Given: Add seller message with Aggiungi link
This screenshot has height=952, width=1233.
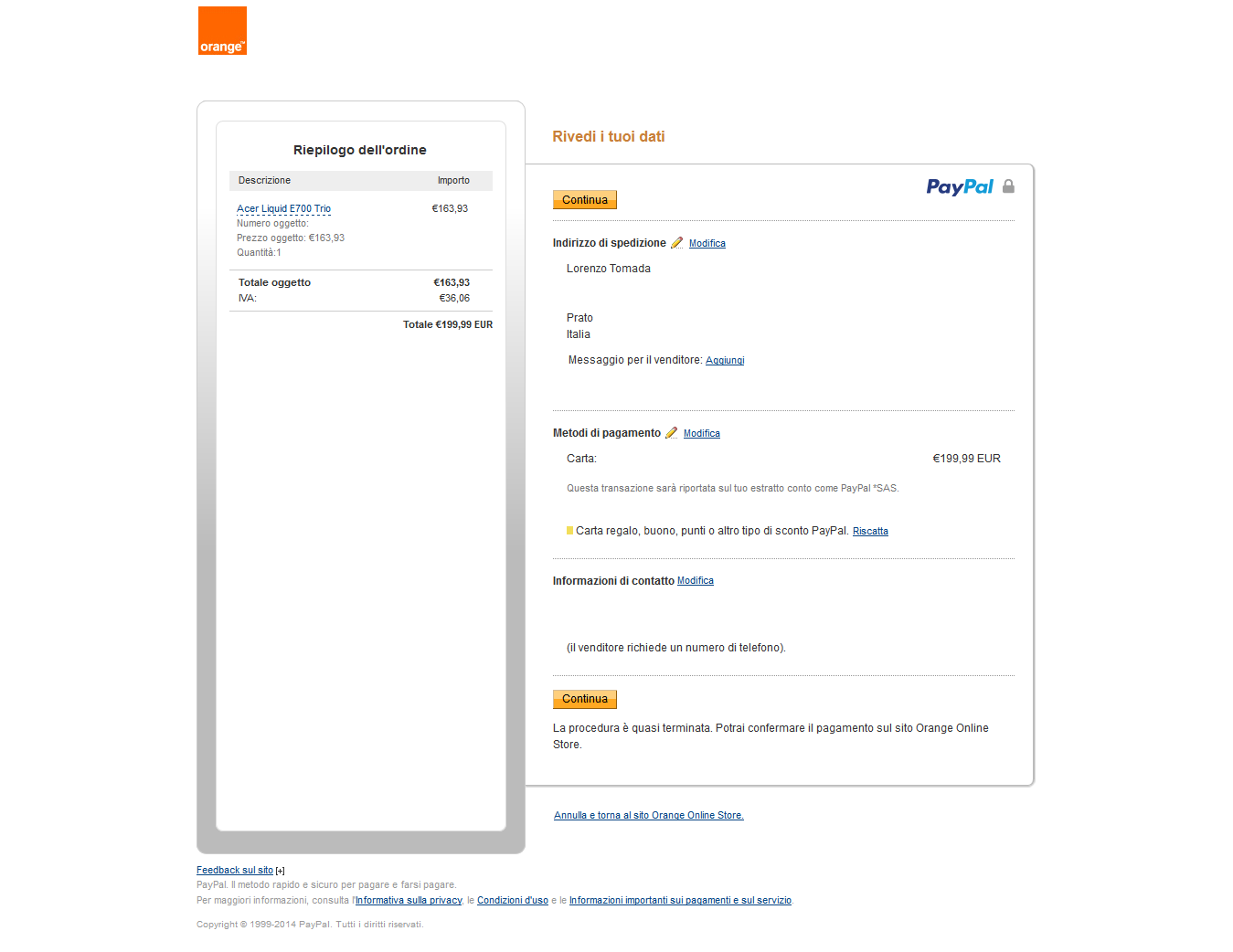Looking at the screenshot, I should click(x=725, y=361).
